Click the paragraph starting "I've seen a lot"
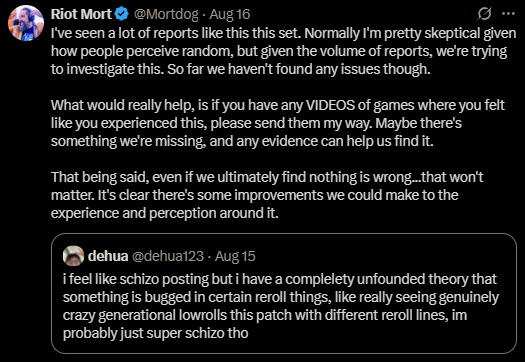This screenshot has height=362, width=525. coord(284,51)
